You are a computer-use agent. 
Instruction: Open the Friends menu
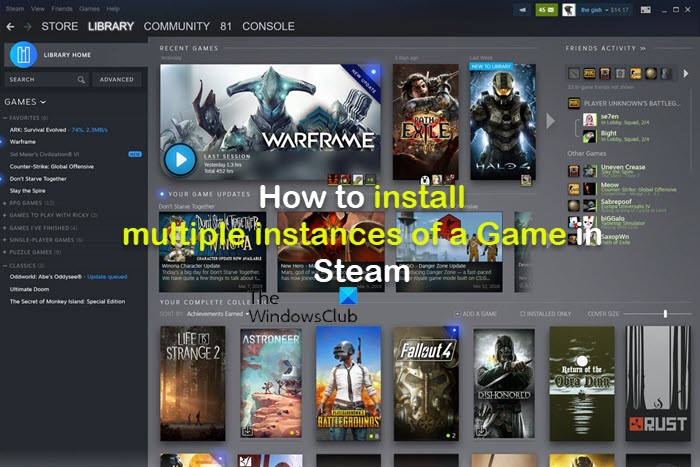pos(62,8)
